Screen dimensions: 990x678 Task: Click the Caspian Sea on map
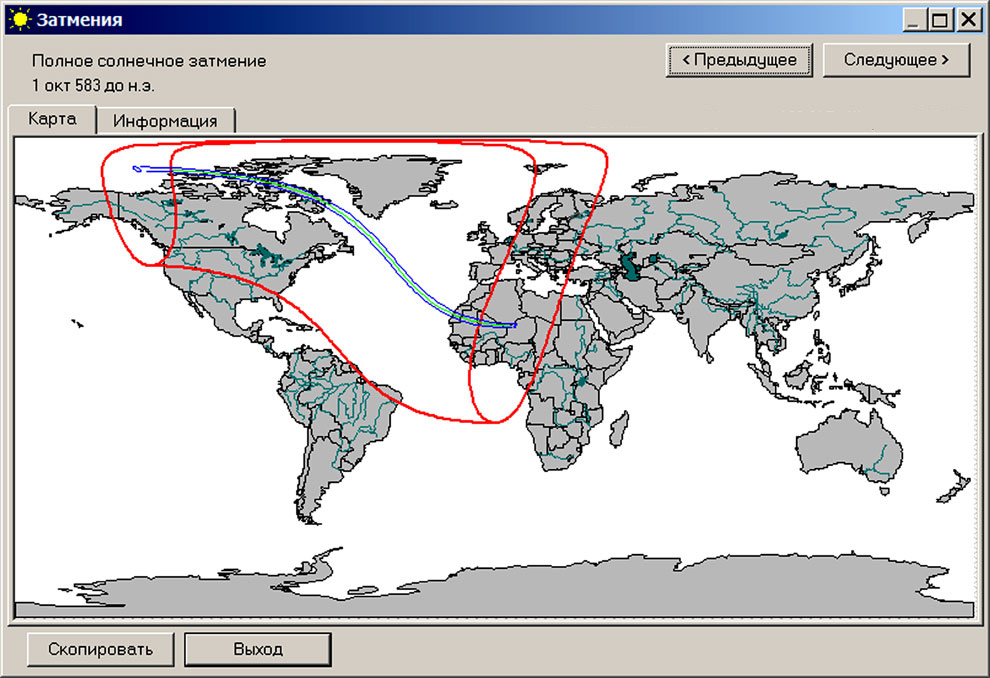pos(630,267)
